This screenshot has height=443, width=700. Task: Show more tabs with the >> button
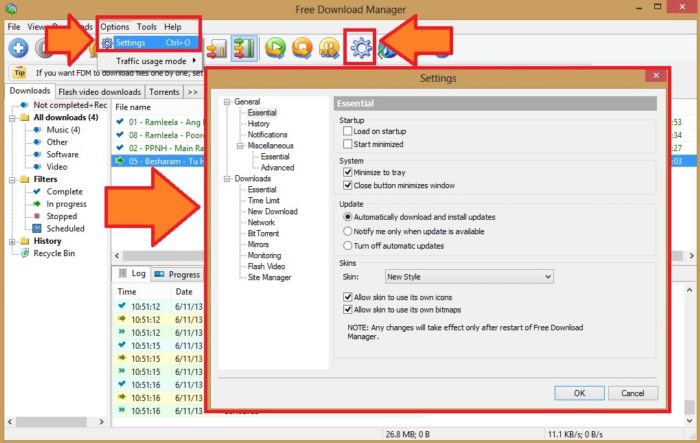192,92
